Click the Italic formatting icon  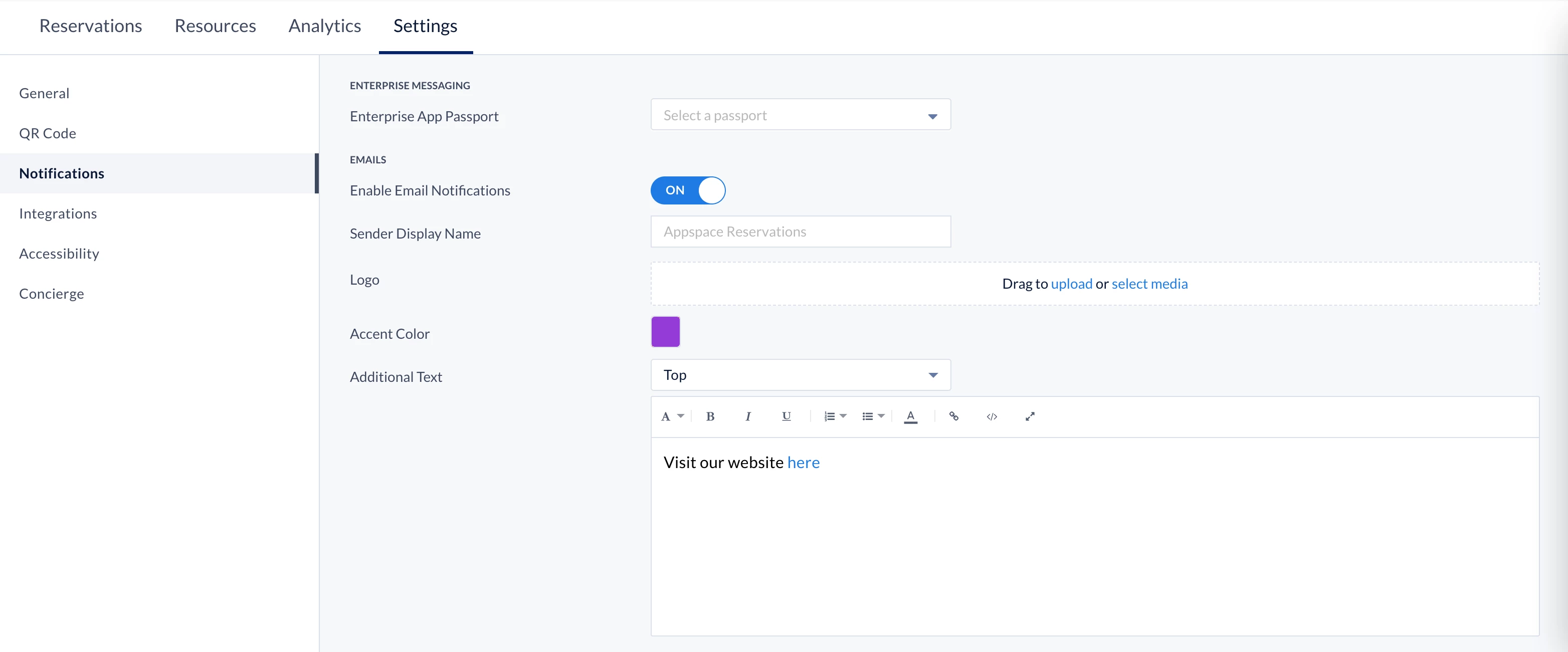tap(747, 416)
